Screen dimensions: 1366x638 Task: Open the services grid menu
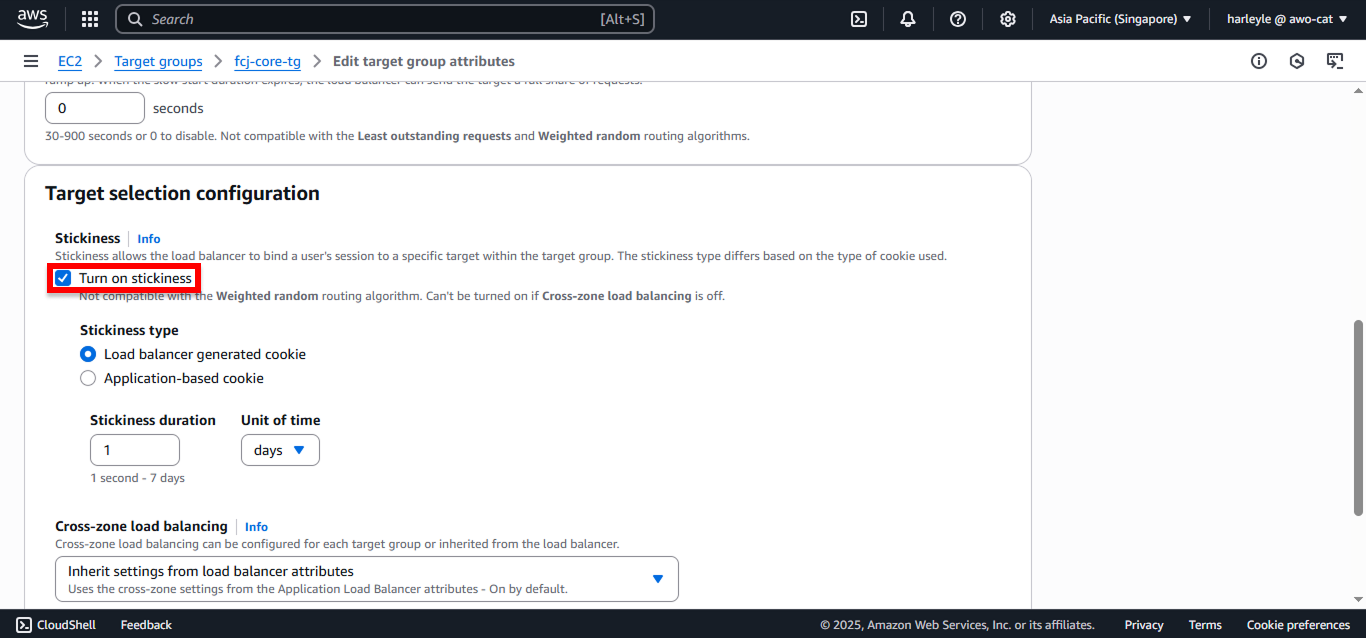click(x=90, y=19)
